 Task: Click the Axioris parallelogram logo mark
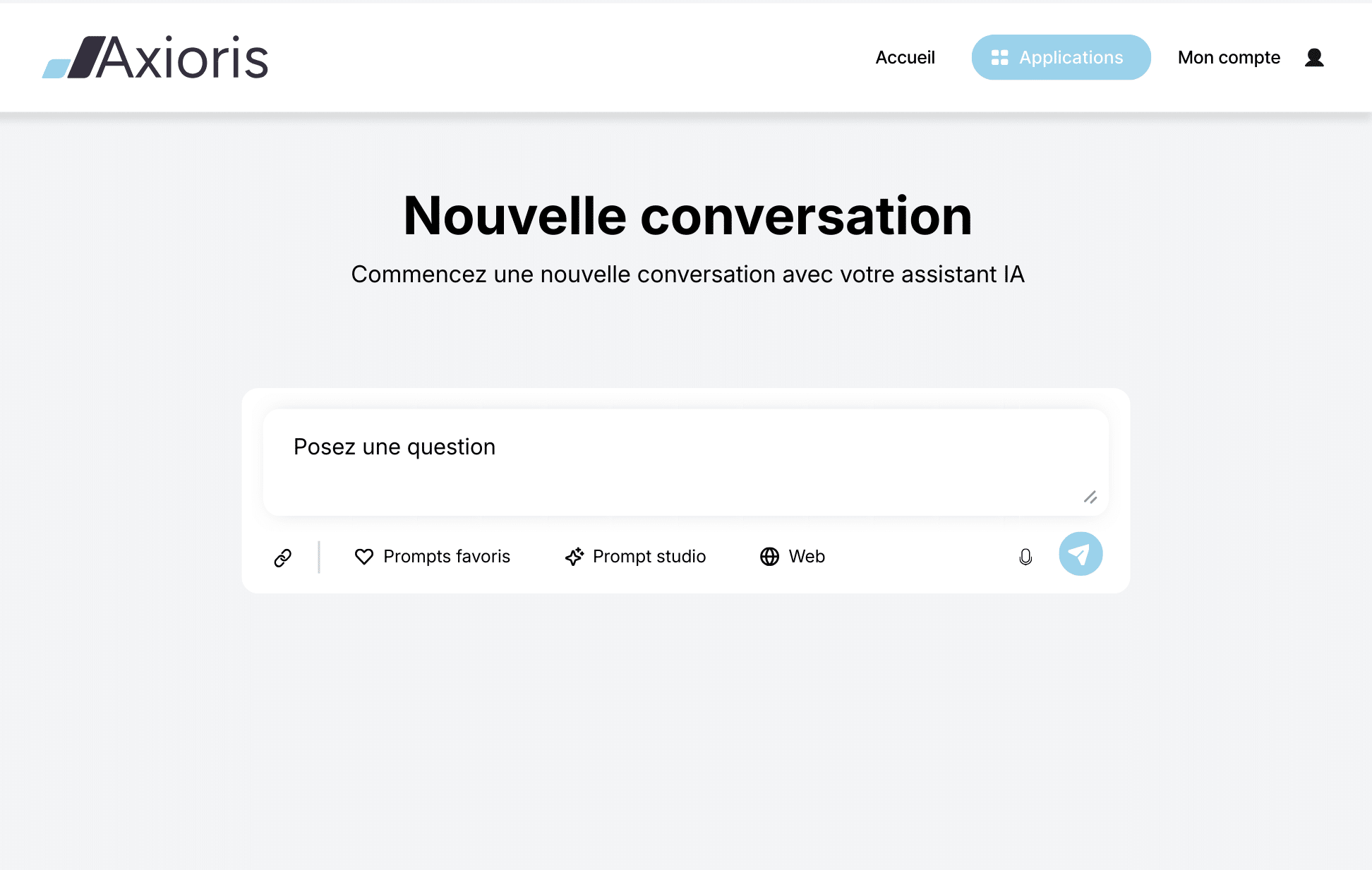coord(73,58)
